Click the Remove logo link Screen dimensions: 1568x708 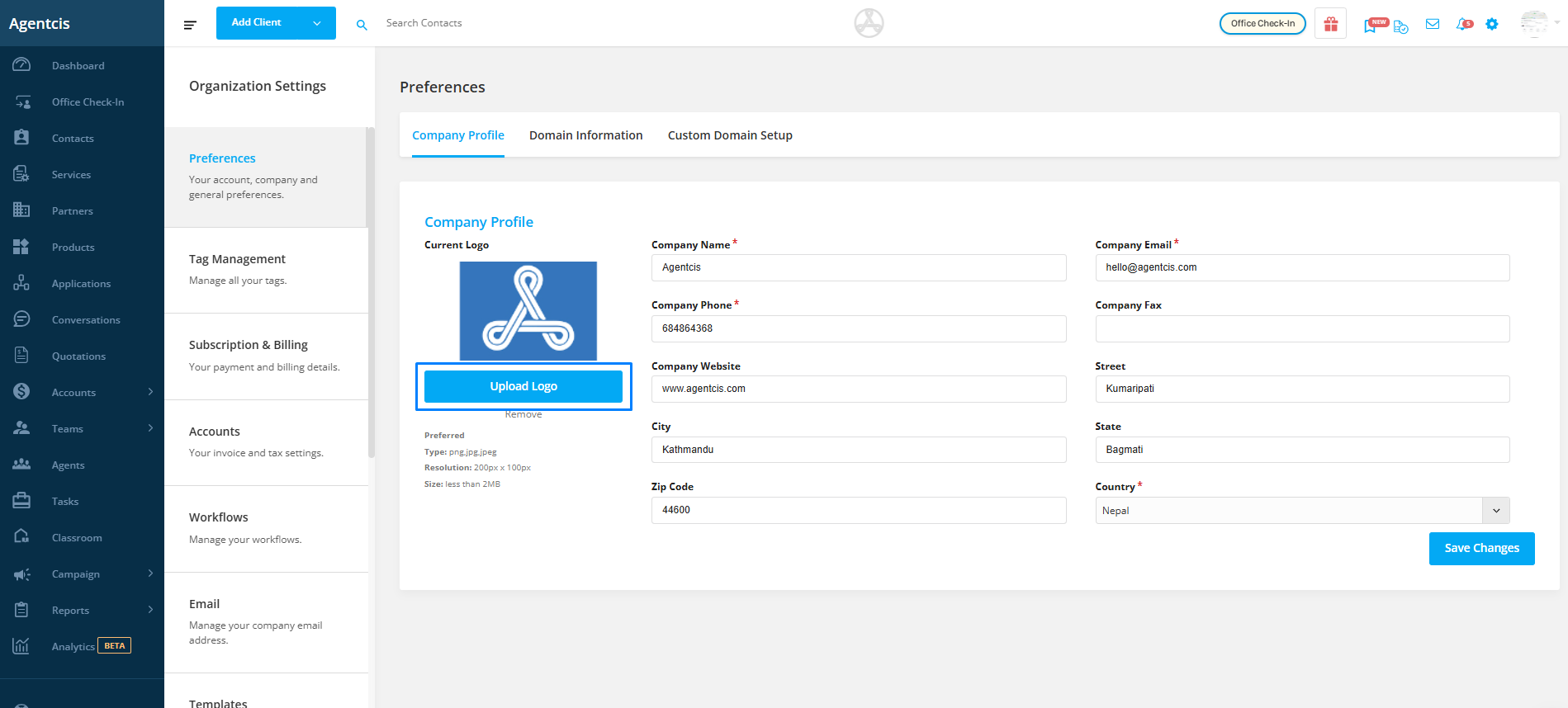(523, 414)
